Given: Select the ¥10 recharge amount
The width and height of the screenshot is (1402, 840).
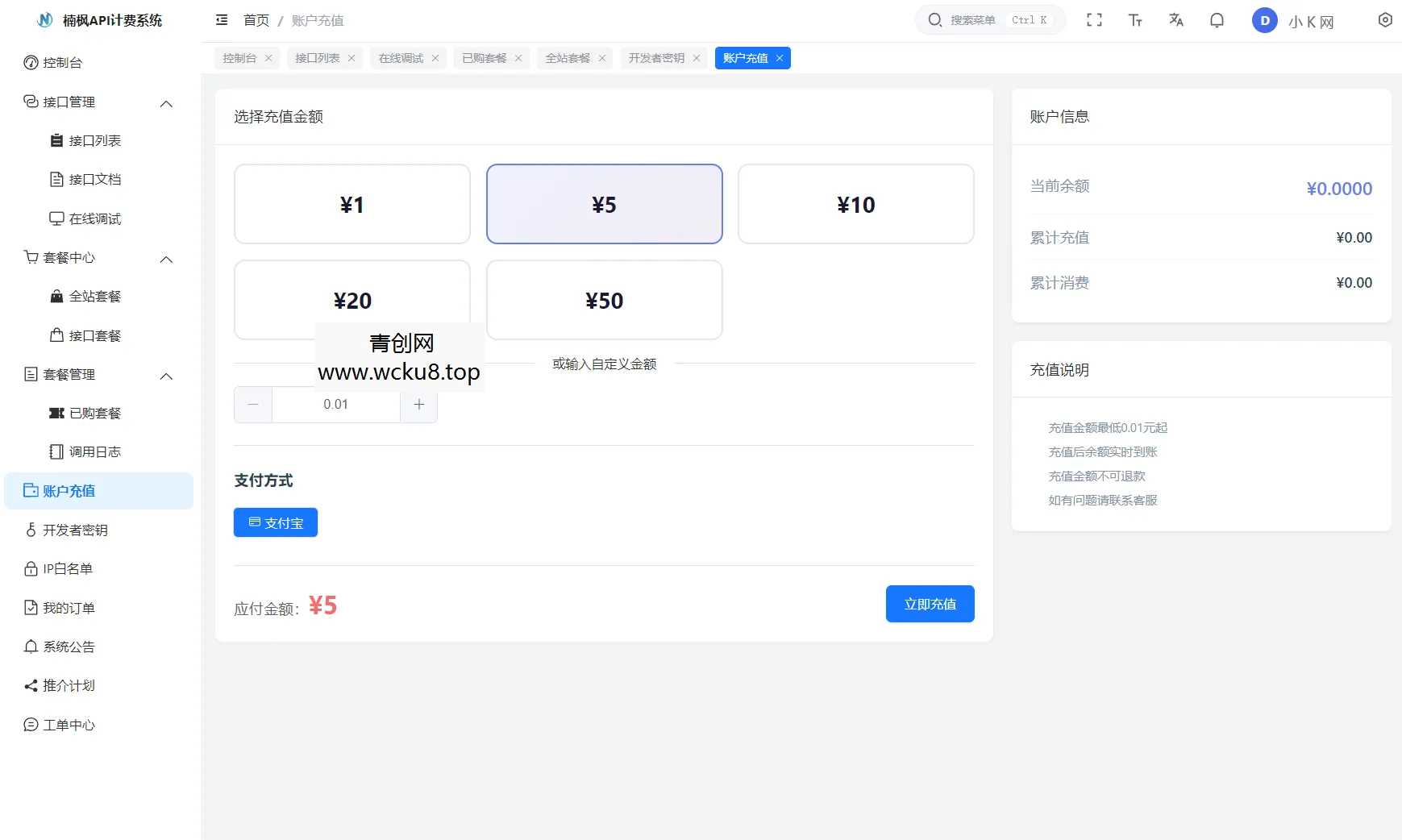Looking at the screenshot, I should pyautogui.click(x=855, y=204).
